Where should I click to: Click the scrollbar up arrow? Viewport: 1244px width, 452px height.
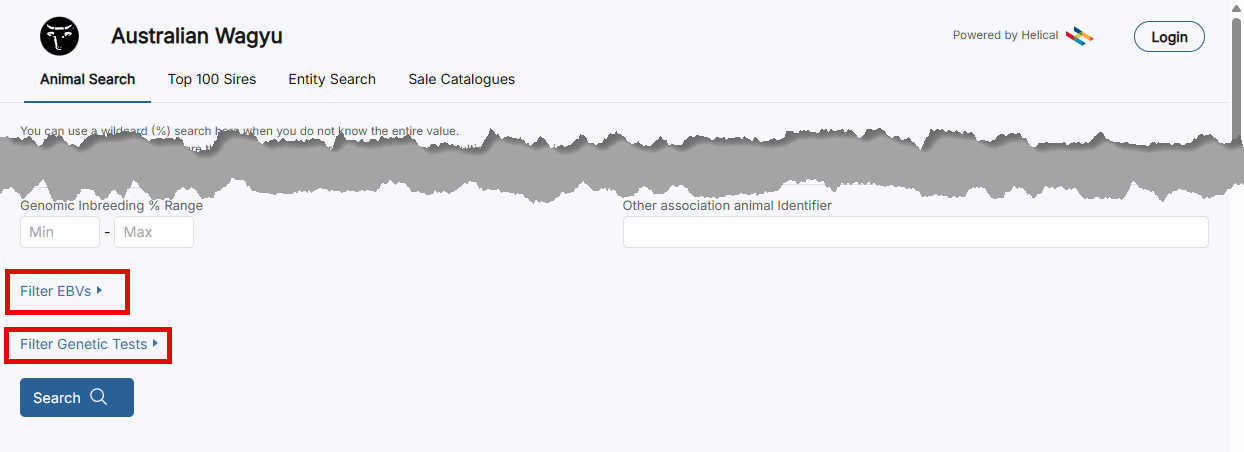coord(1236,6)
